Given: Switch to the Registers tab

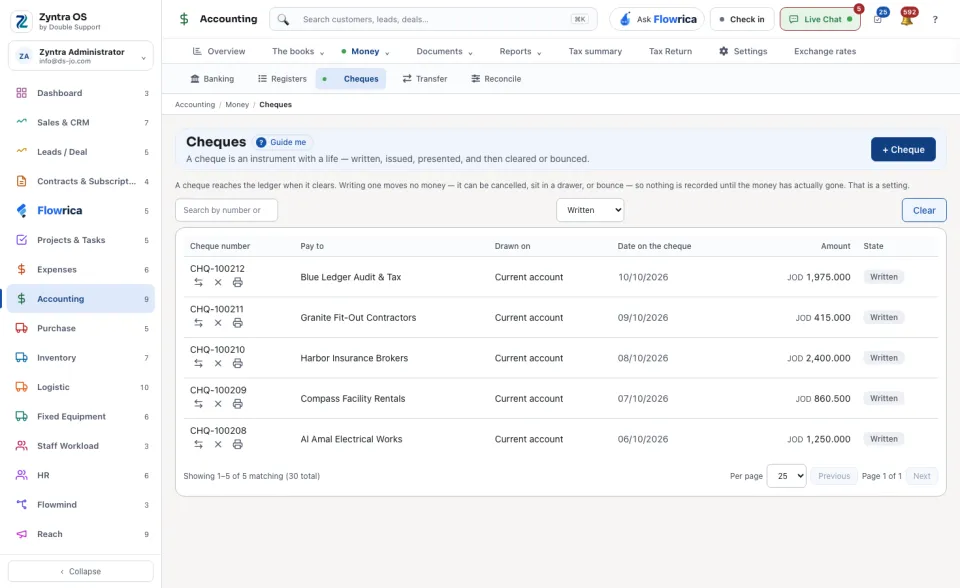Looking at the screenshot, I should 282,79.
